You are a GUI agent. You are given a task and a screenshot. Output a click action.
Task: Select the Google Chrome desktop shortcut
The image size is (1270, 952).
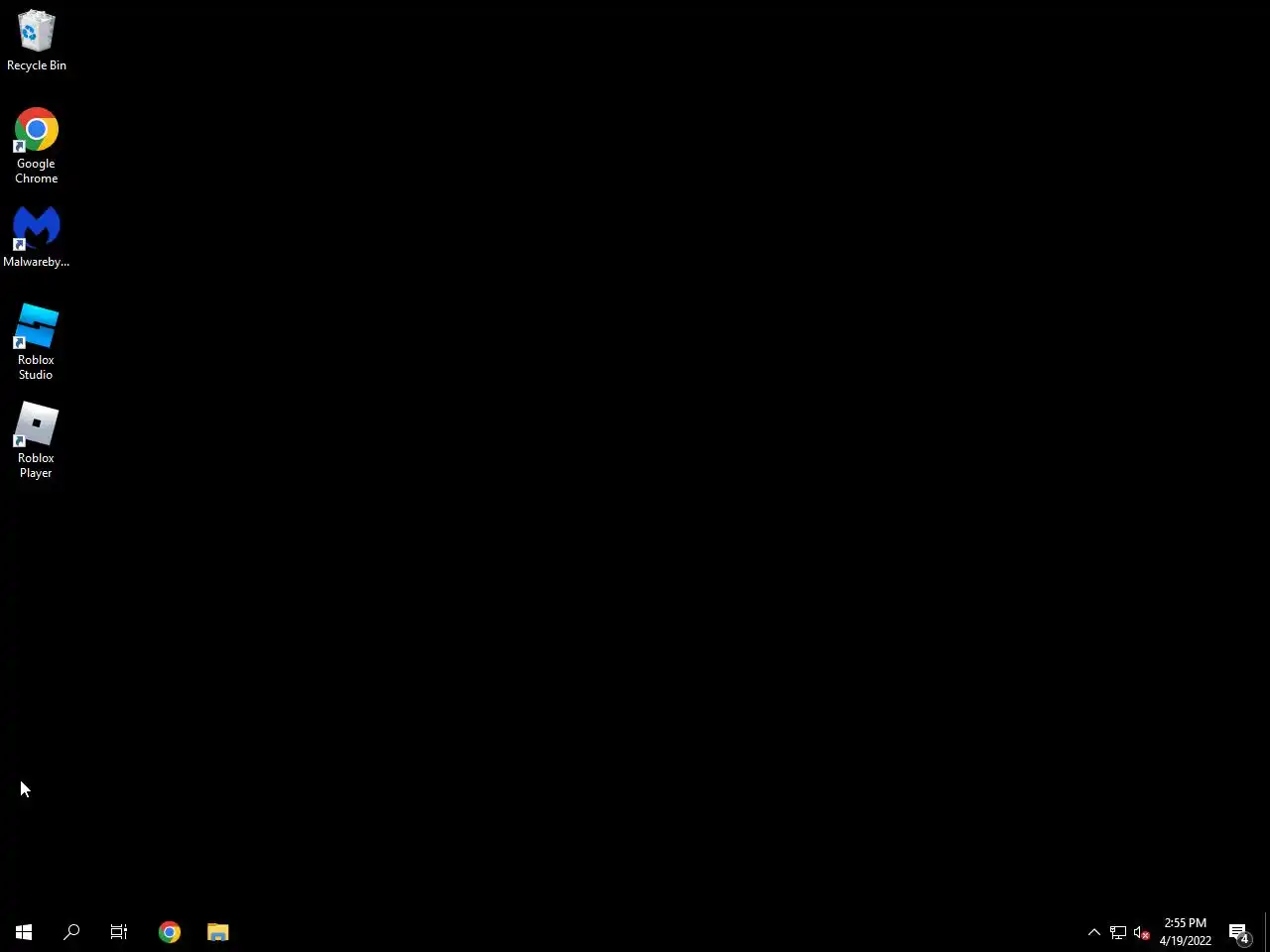[37, 146]
